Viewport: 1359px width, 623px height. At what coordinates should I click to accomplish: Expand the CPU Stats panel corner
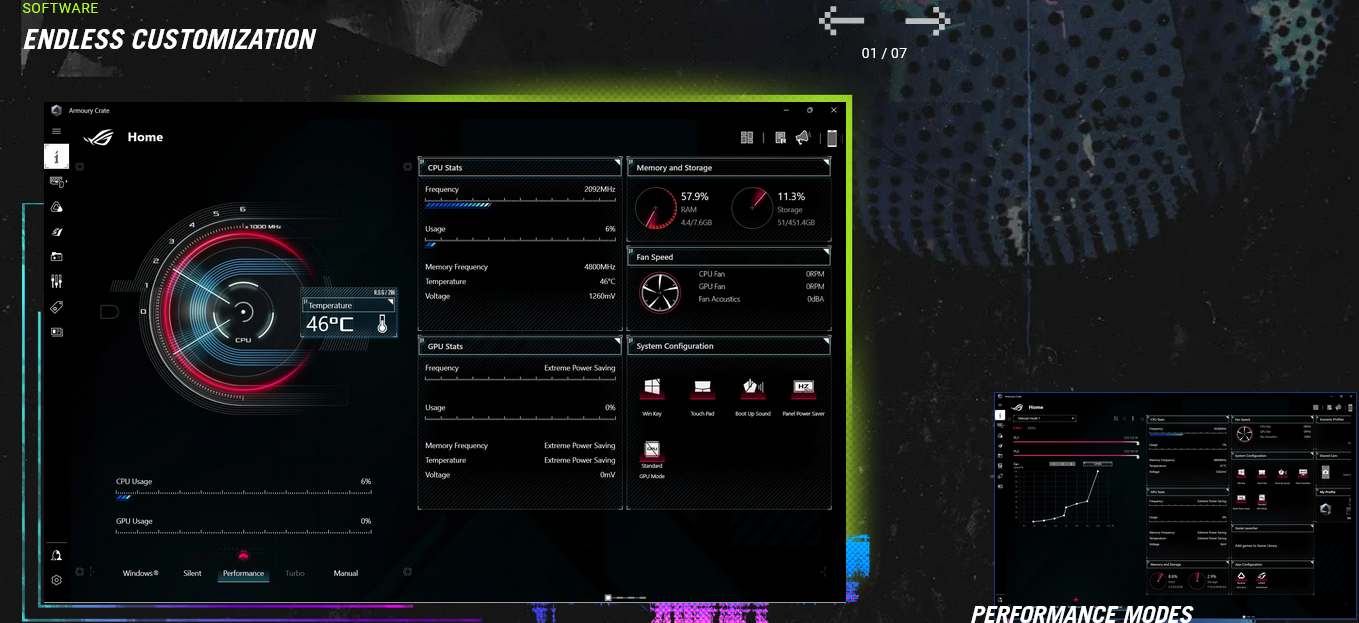(x=618, y=160)
